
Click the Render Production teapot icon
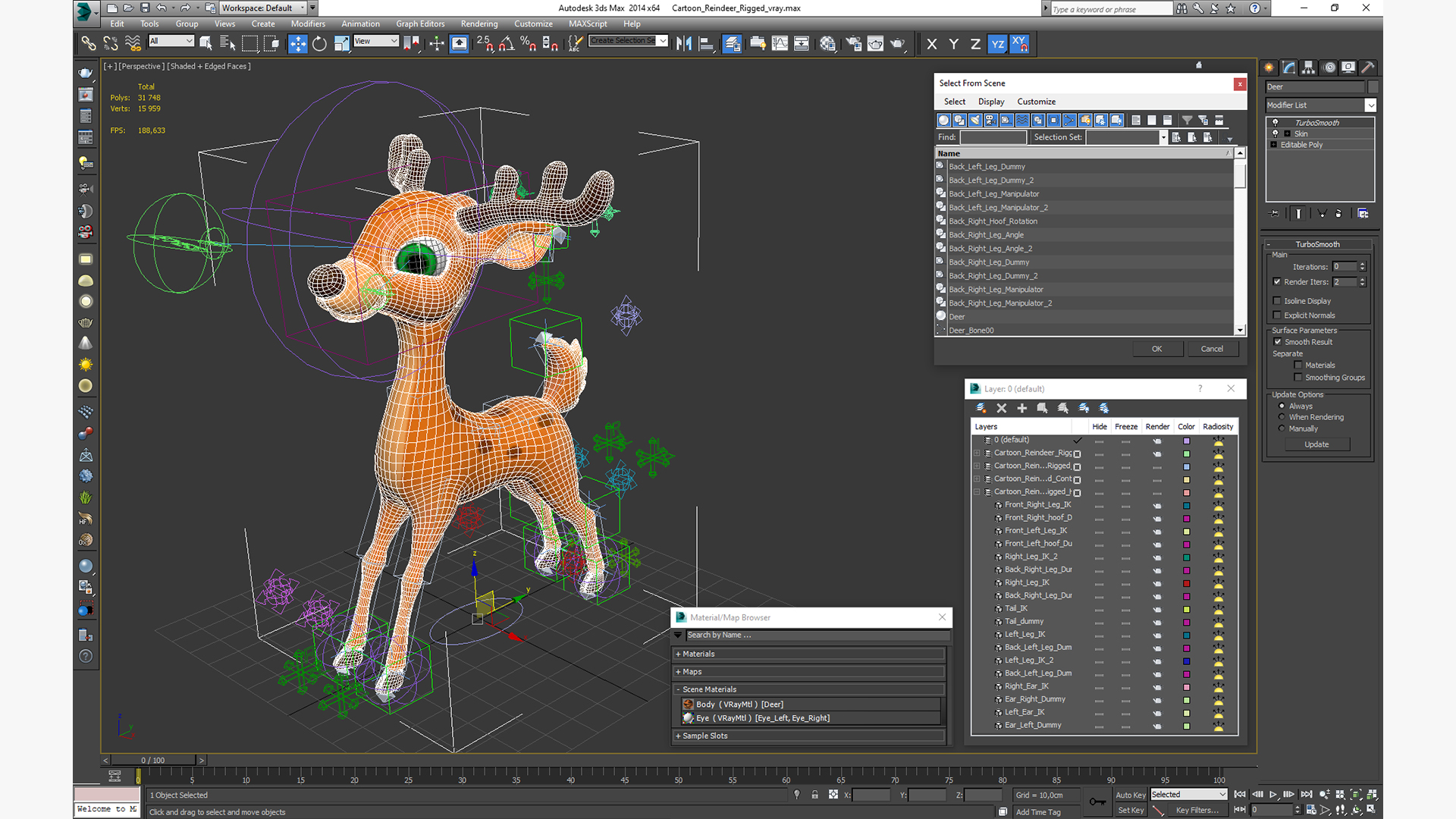[898, 44]
